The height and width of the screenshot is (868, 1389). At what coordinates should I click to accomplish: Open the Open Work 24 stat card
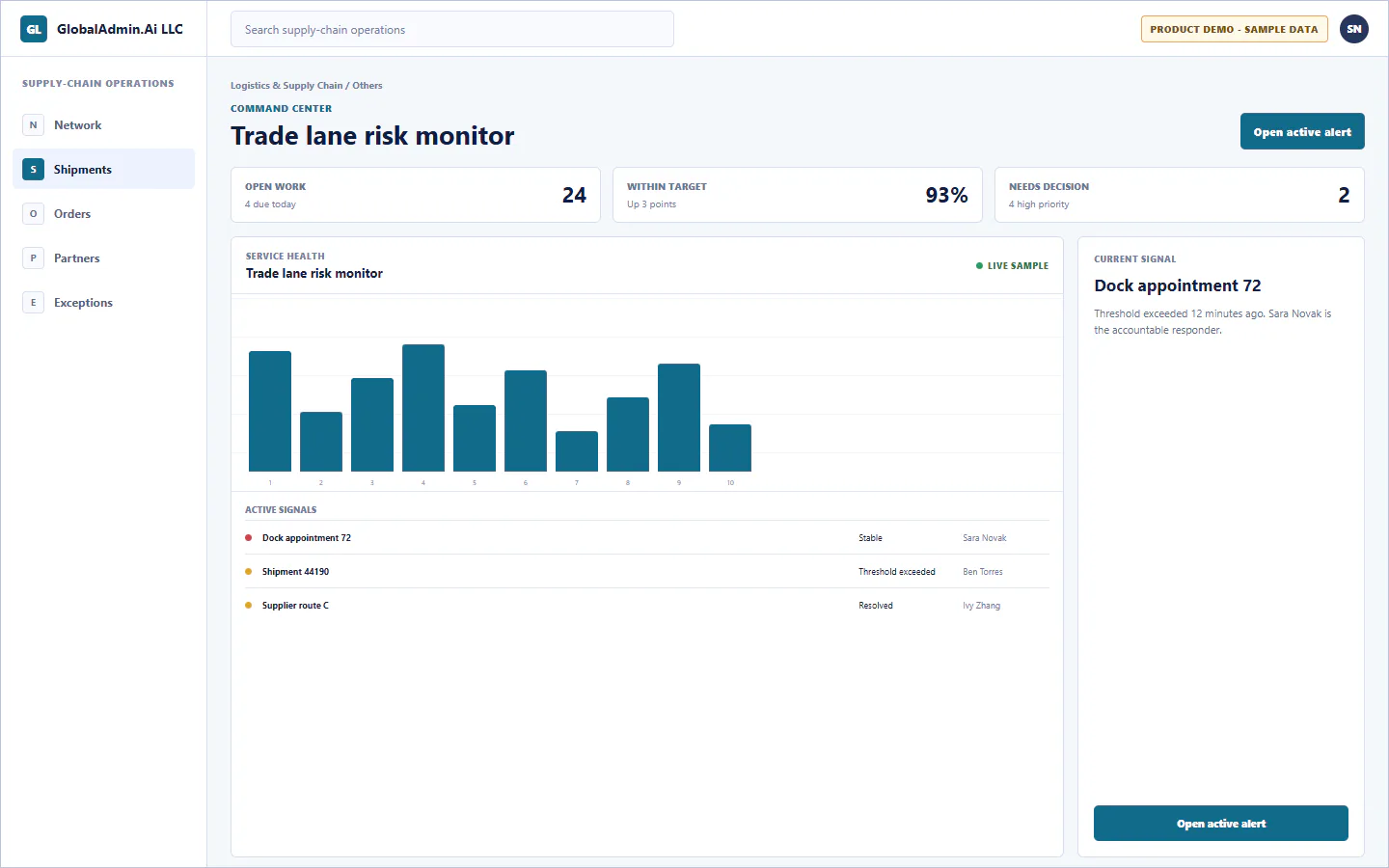416,195
